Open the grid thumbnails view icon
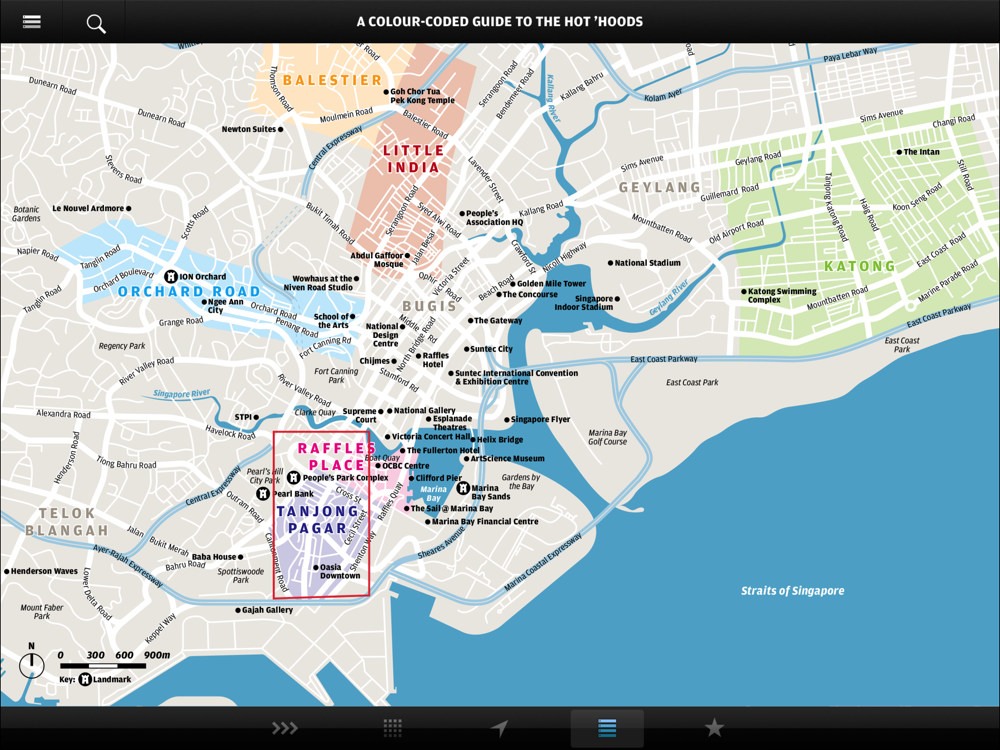Image resolution: width=1000 pixels, height=750 pixels. pyautogui.click(x=392, y=728)
